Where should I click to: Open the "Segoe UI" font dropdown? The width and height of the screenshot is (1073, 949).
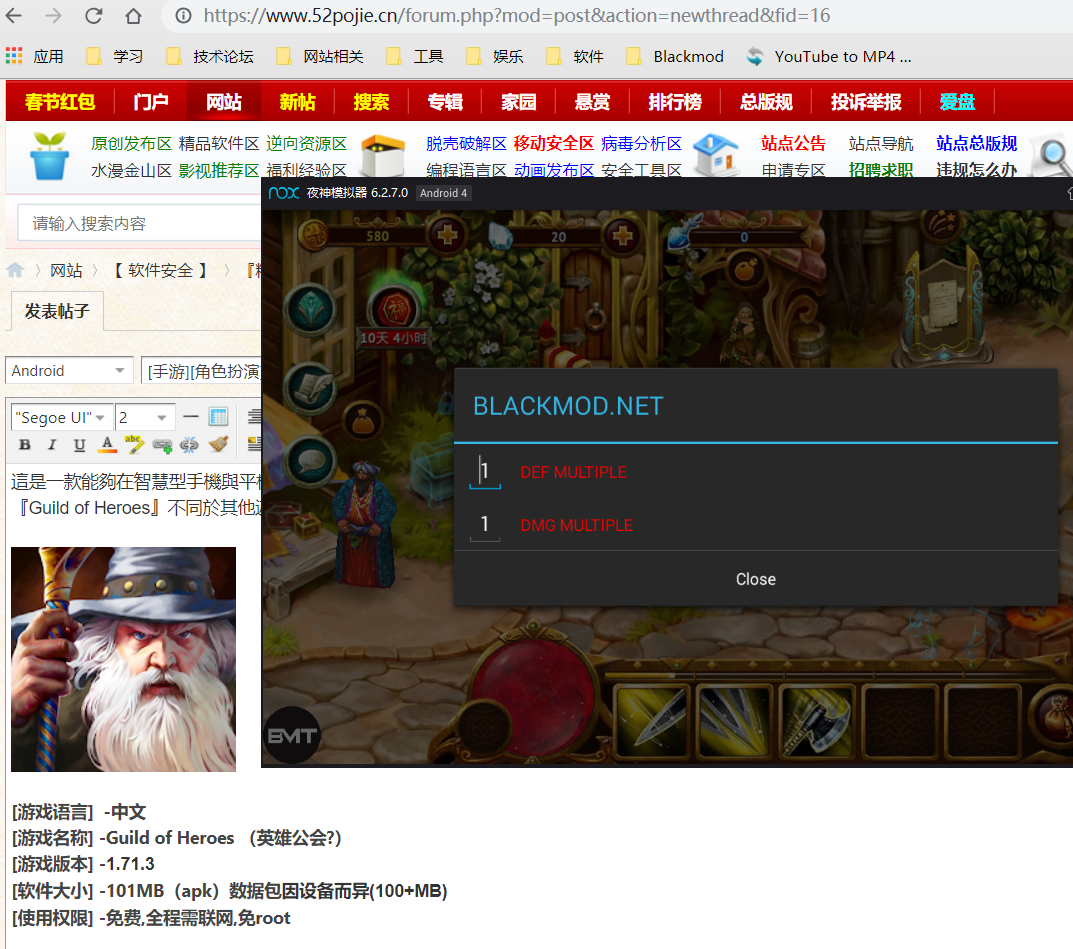pyautogui.click(x=61, y=417)
